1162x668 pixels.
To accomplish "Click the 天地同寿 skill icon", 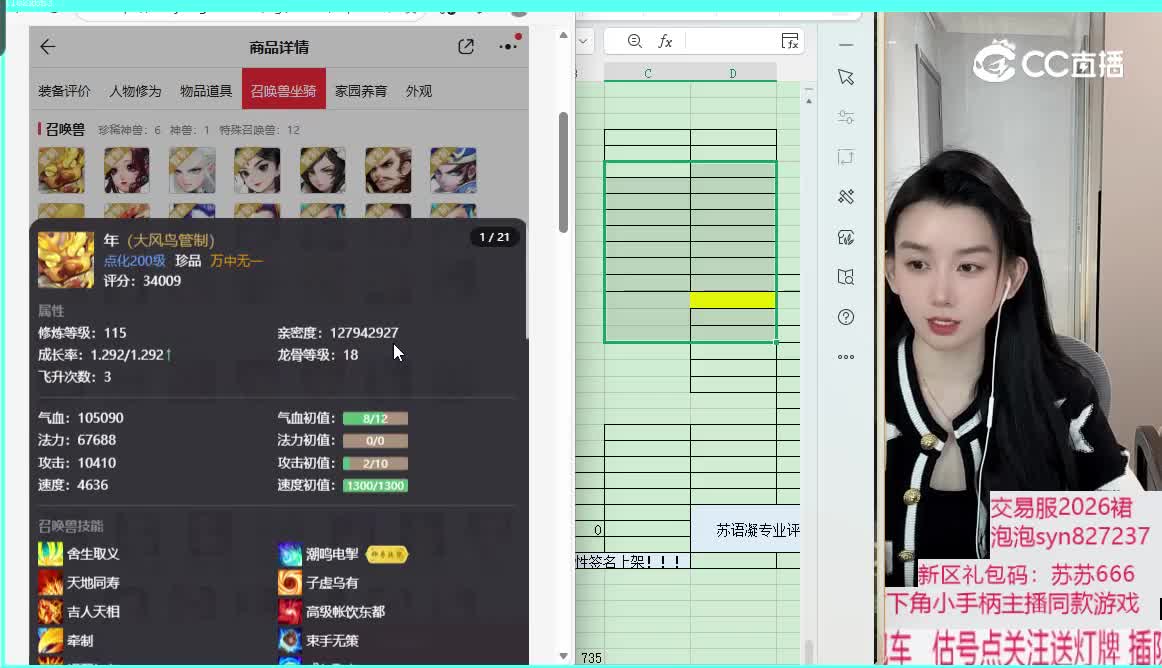I will point(50,583).
